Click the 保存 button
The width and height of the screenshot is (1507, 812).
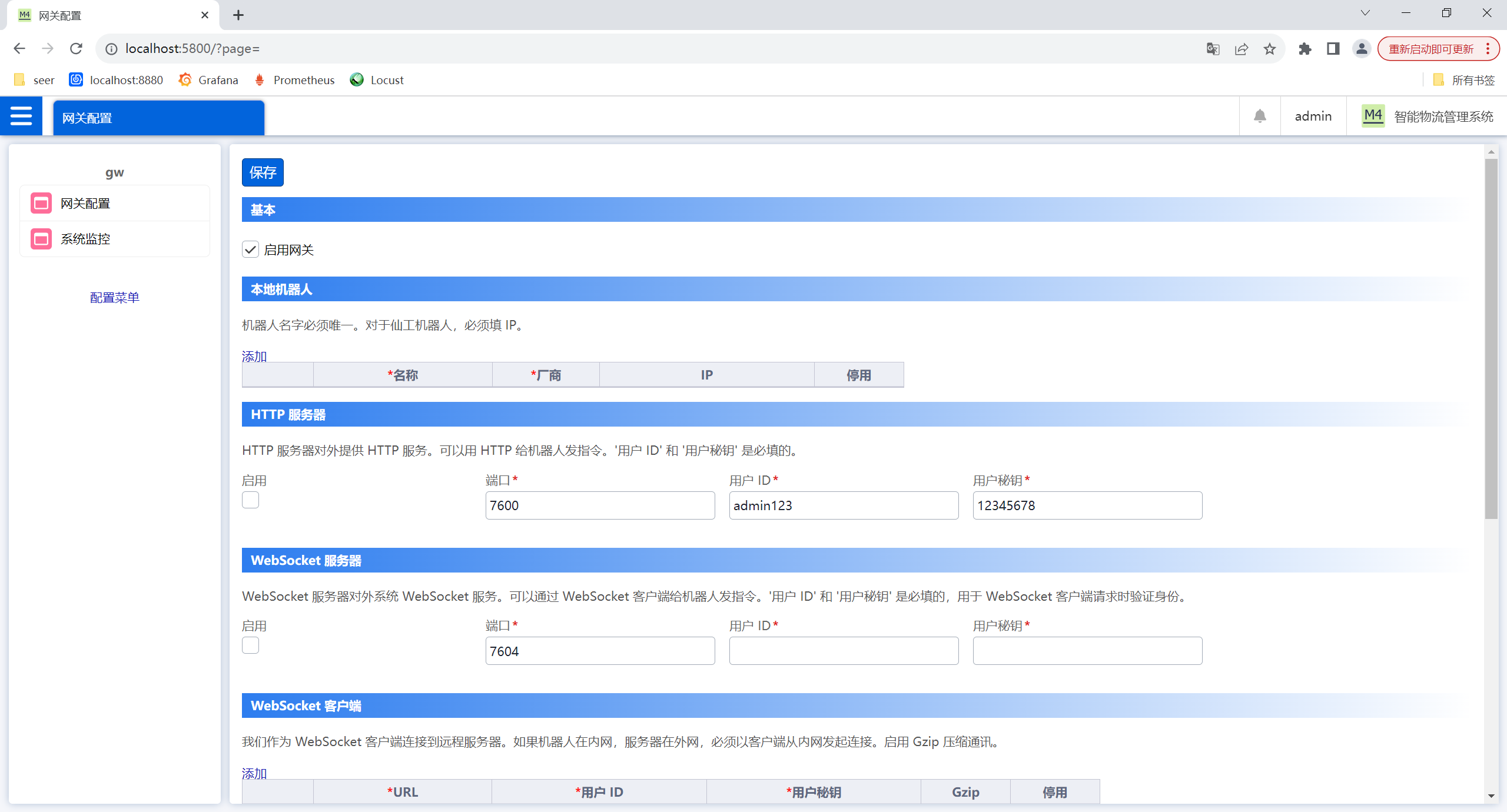tap(263, 172)
